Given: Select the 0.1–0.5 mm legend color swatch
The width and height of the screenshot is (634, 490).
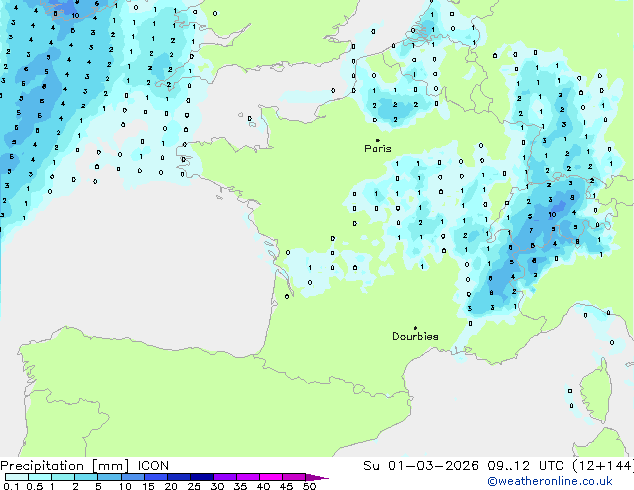Looking at the screenshot, I should point(17,477).
